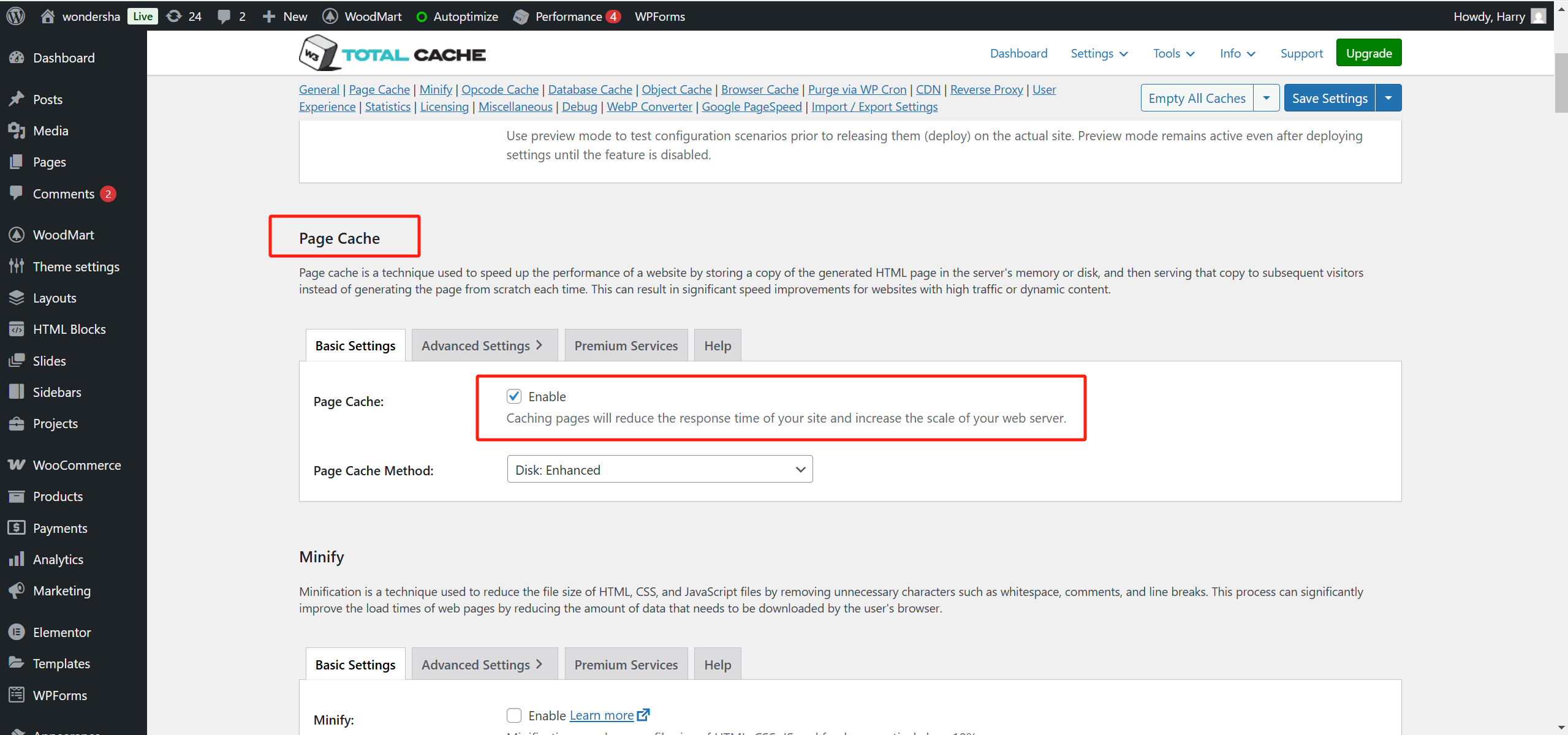
Task: Click the W3 Total Cache logo
Action: [x=392, y=54]
